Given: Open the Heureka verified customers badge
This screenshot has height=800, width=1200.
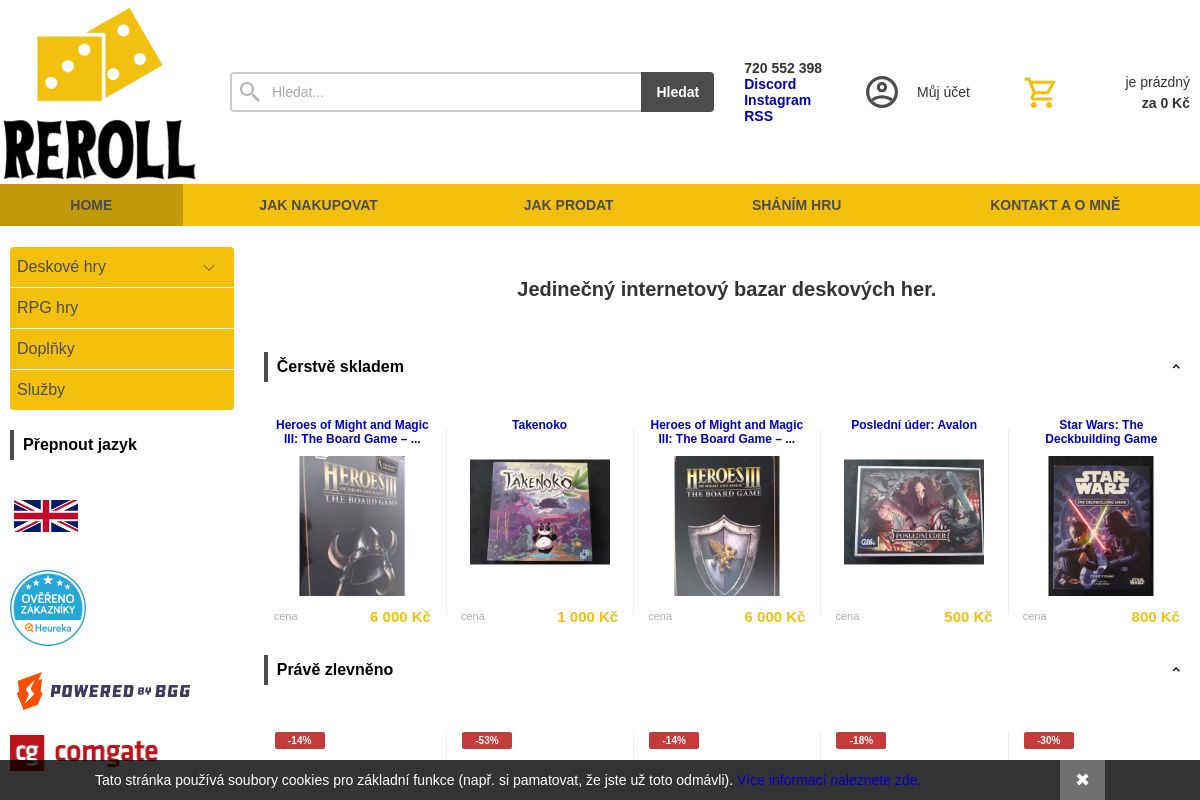Looking at the screenshot, I should point(48,608).
